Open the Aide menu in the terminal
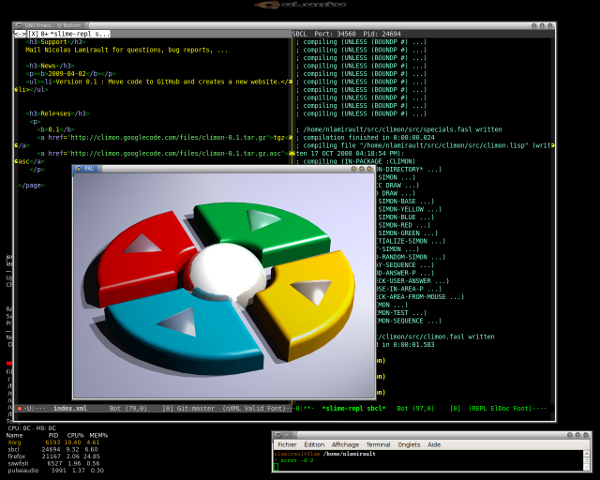The height and width of the screenshot is (480, 600). point(434,444)
